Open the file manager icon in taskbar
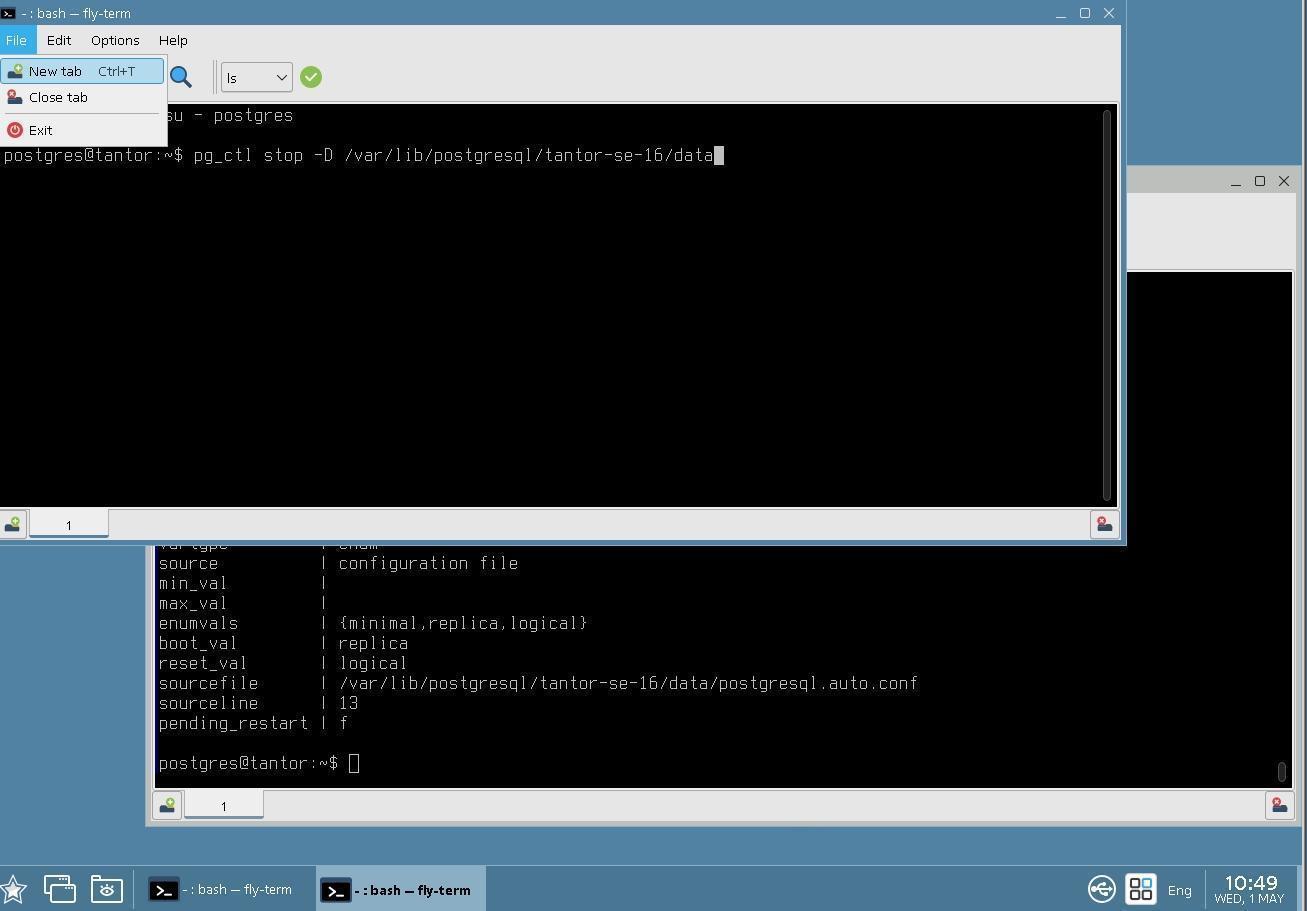This screenshot has height=911, width=1307. (x=106, y=889)
